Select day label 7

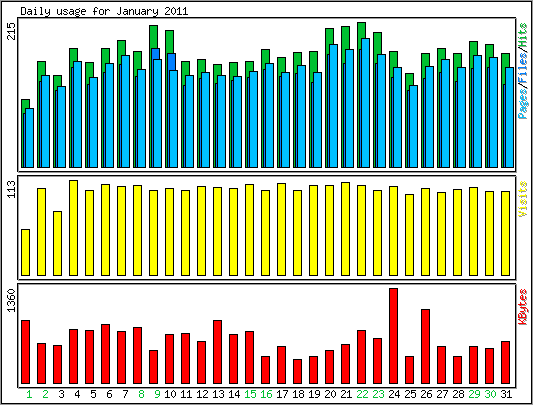click(x=125, y=394)
